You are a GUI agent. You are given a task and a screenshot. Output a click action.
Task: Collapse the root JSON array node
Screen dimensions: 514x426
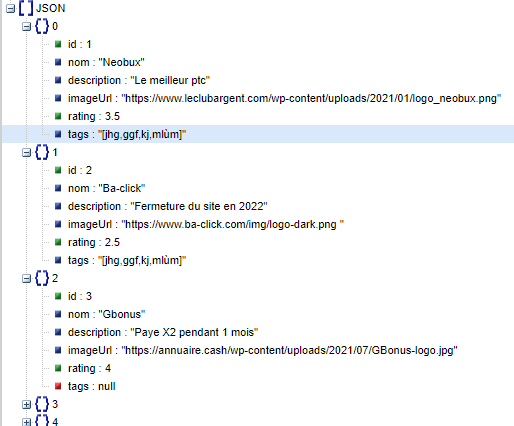click(x=11, y=9)
